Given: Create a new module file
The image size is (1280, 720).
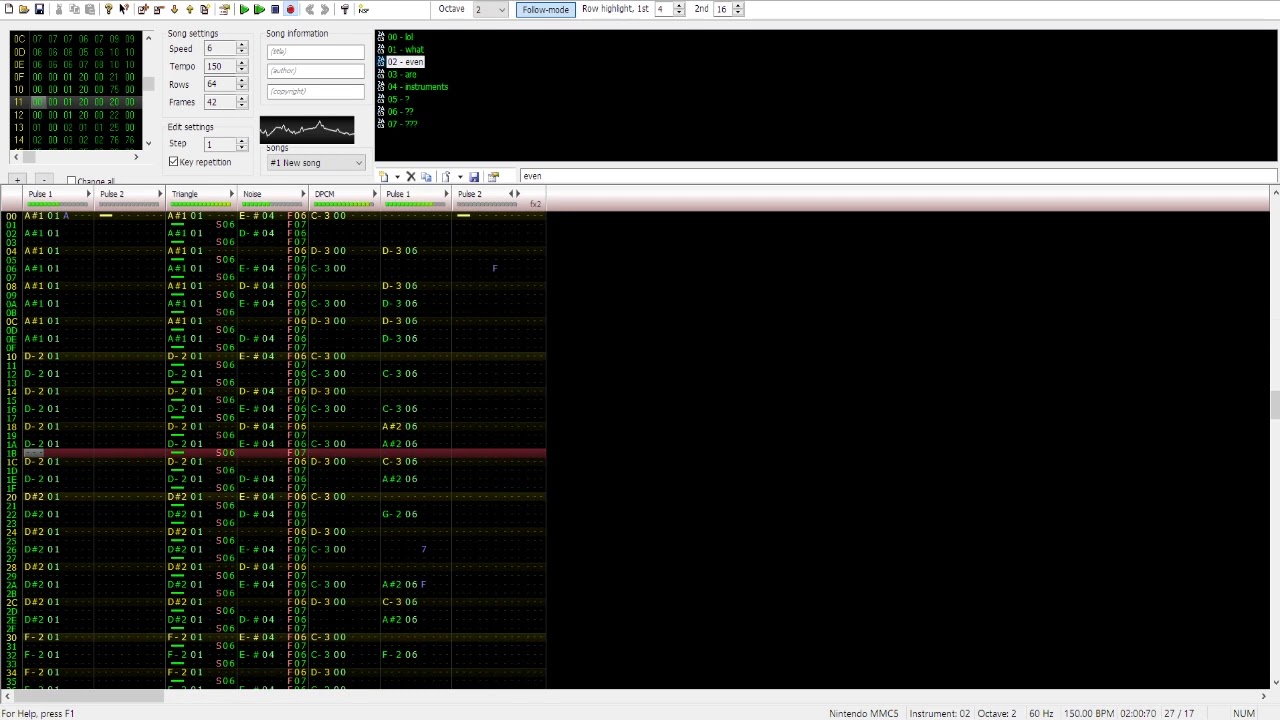Looking at the screenshot, I should [x=9, y=9].
